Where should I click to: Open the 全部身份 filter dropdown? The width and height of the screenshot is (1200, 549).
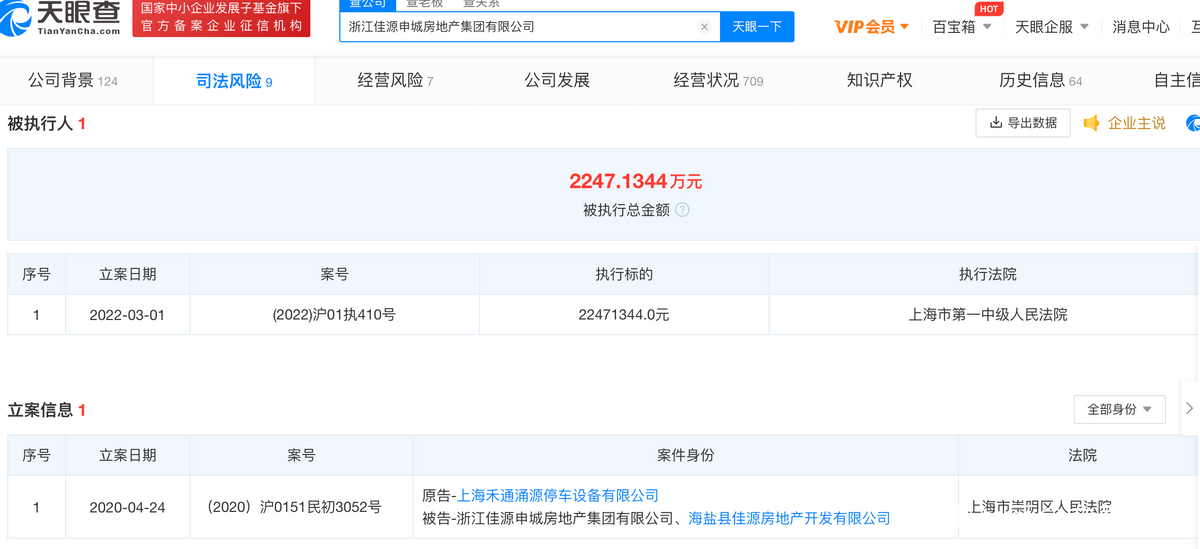pos(1119,409)
